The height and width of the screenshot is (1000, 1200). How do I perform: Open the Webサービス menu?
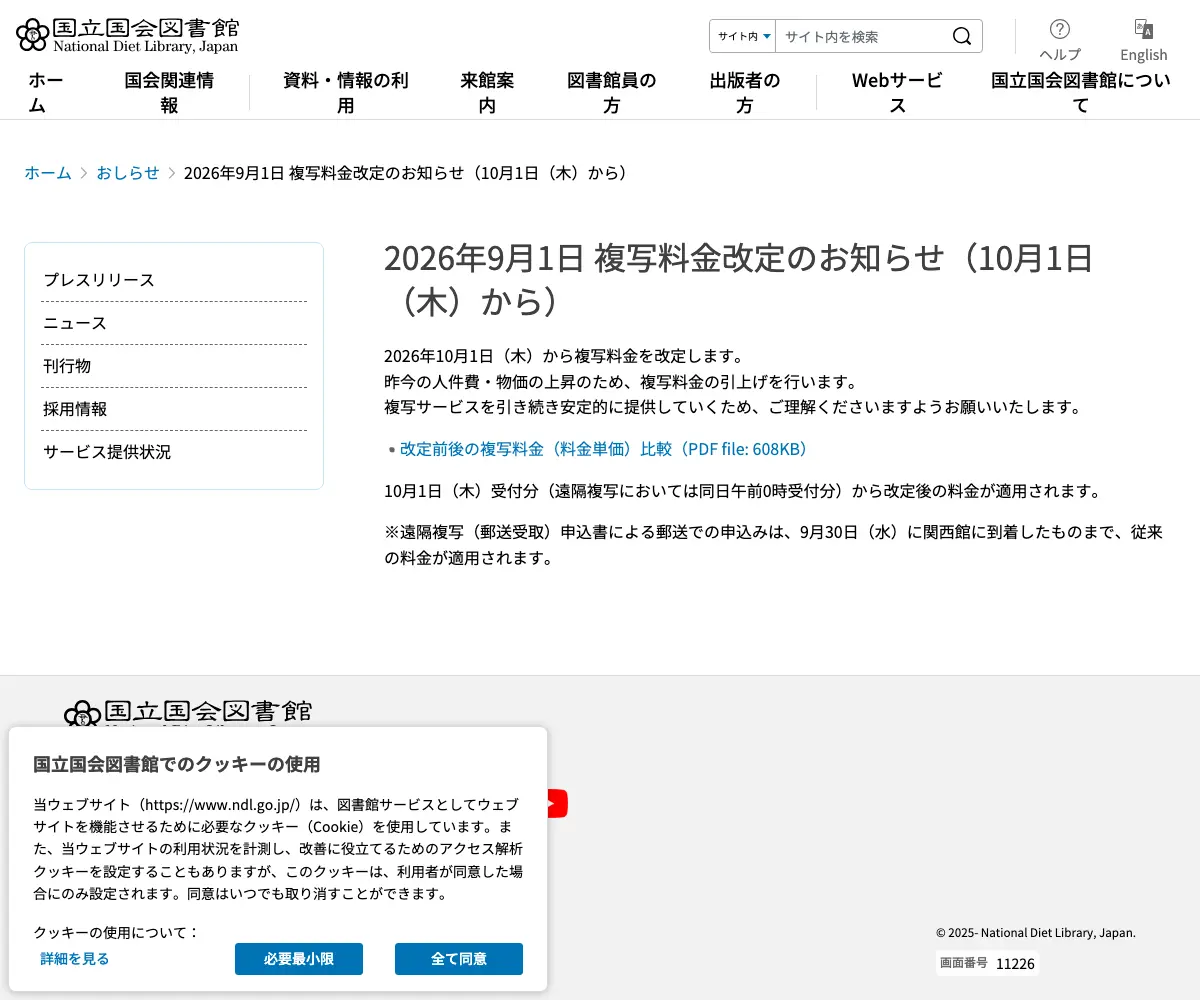point(897,93)
